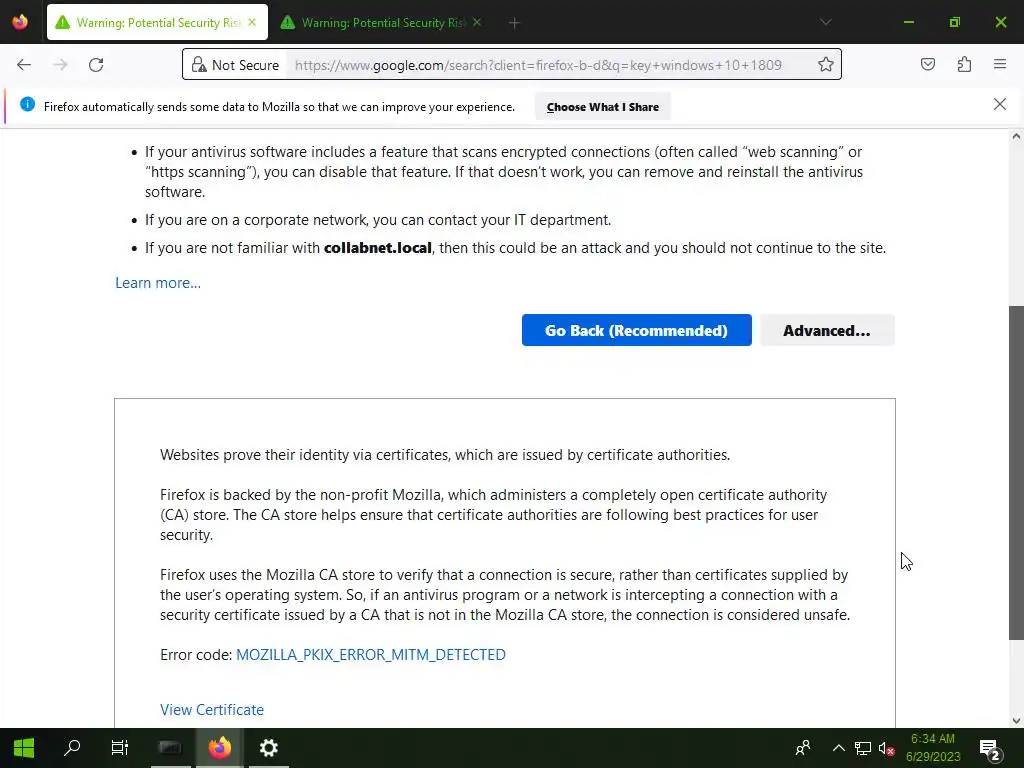
Task: Select the first Warning: Potential Security Risk tab
Action: click(x=157, y=23)
